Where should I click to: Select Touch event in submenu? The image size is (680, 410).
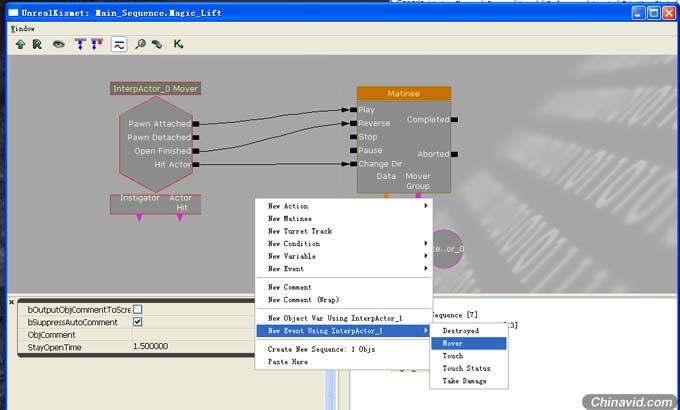click(x=469, y=356)
